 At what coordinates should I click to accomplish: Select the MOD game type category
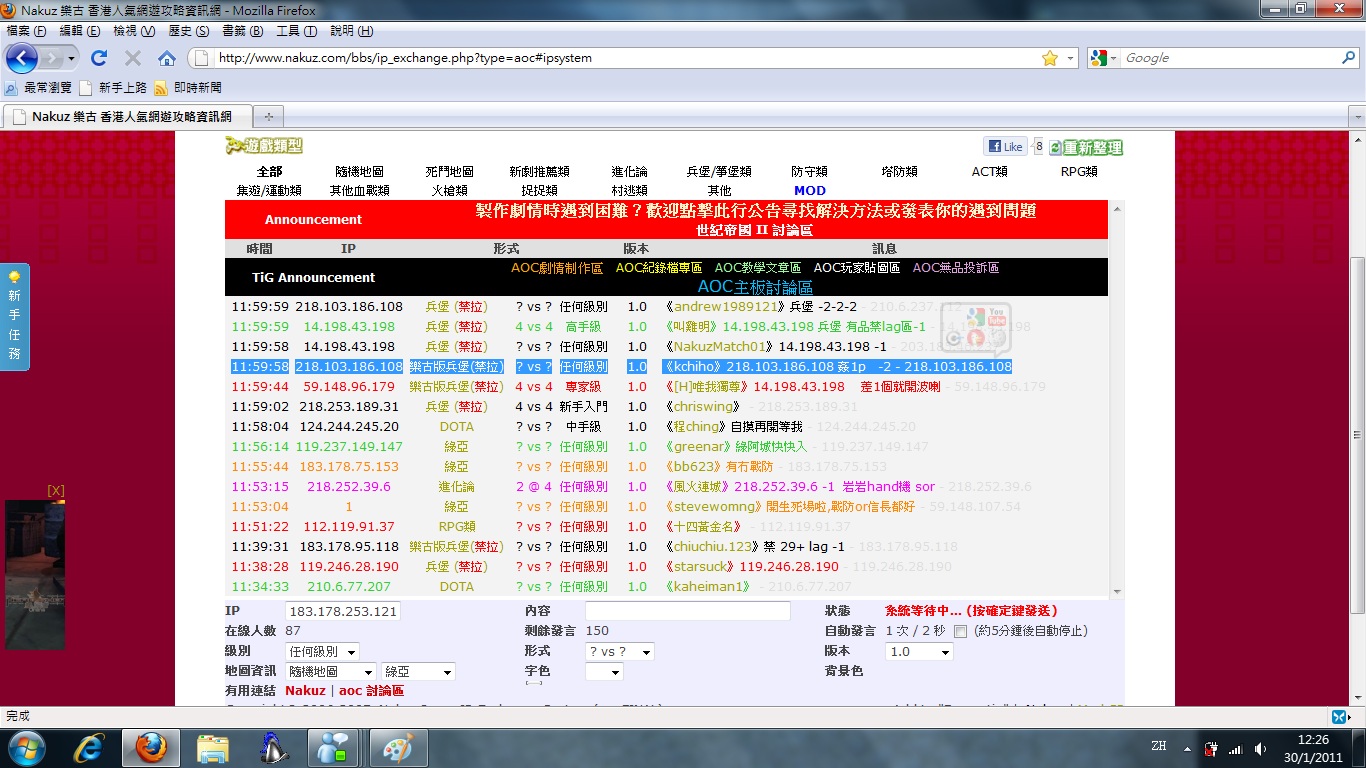coord(809,190)
